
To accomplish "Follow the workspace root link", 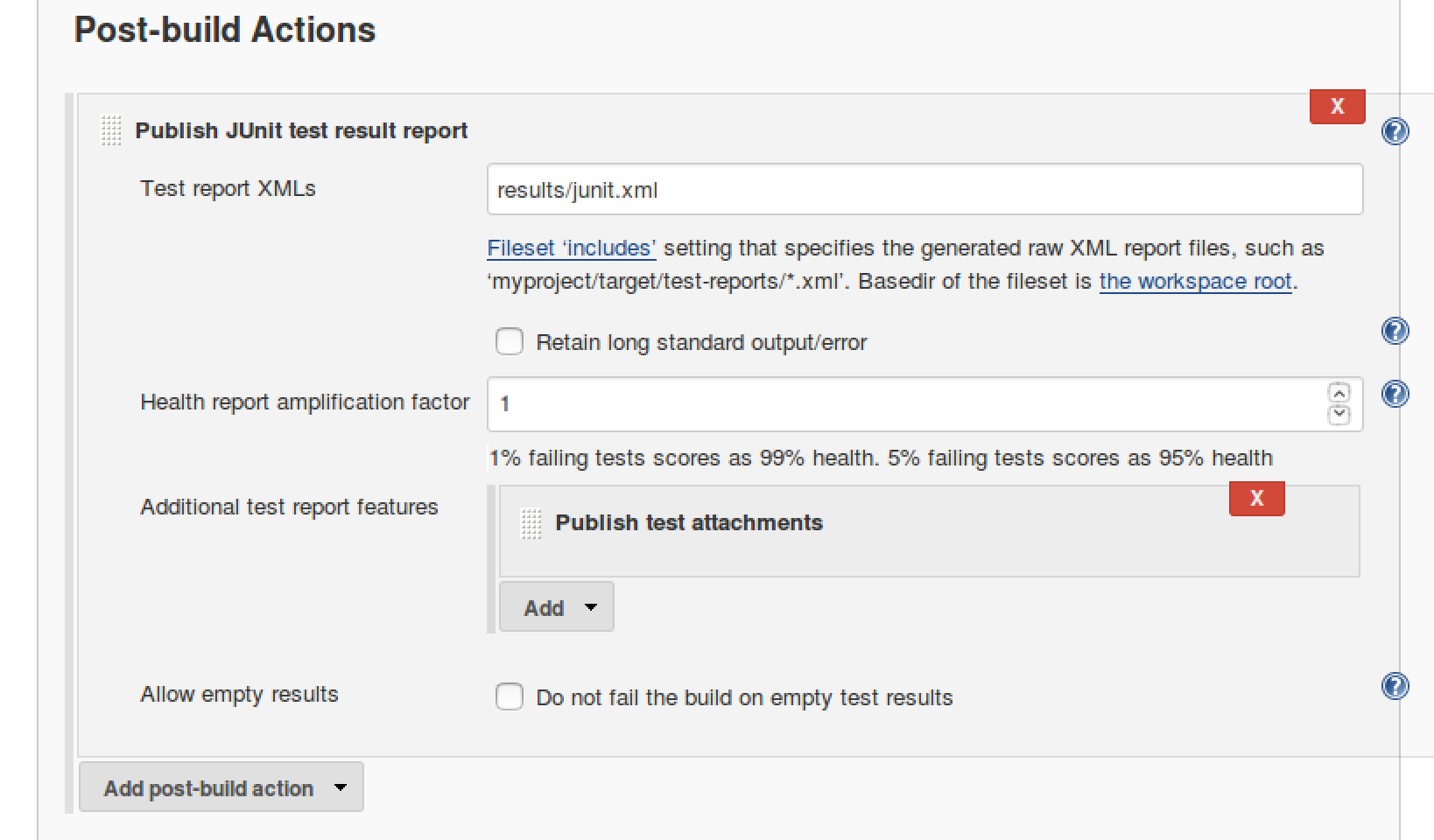I will pyautogui.click(x=1195, y=282).
